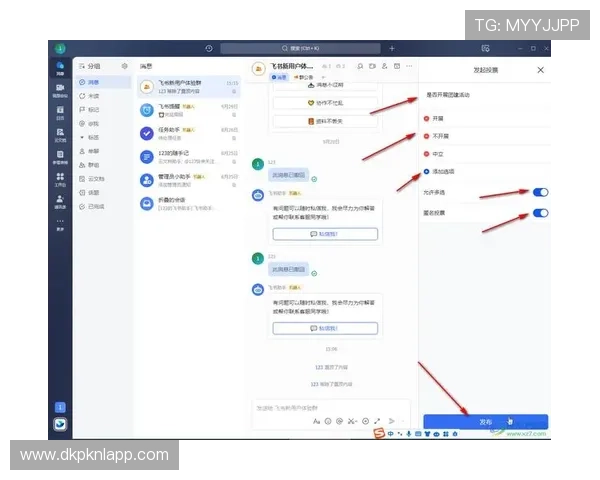The height and width of the screenshot is (480, 600).
Task: Select the 未读 unread filter
Action: (x=103, y=96)
